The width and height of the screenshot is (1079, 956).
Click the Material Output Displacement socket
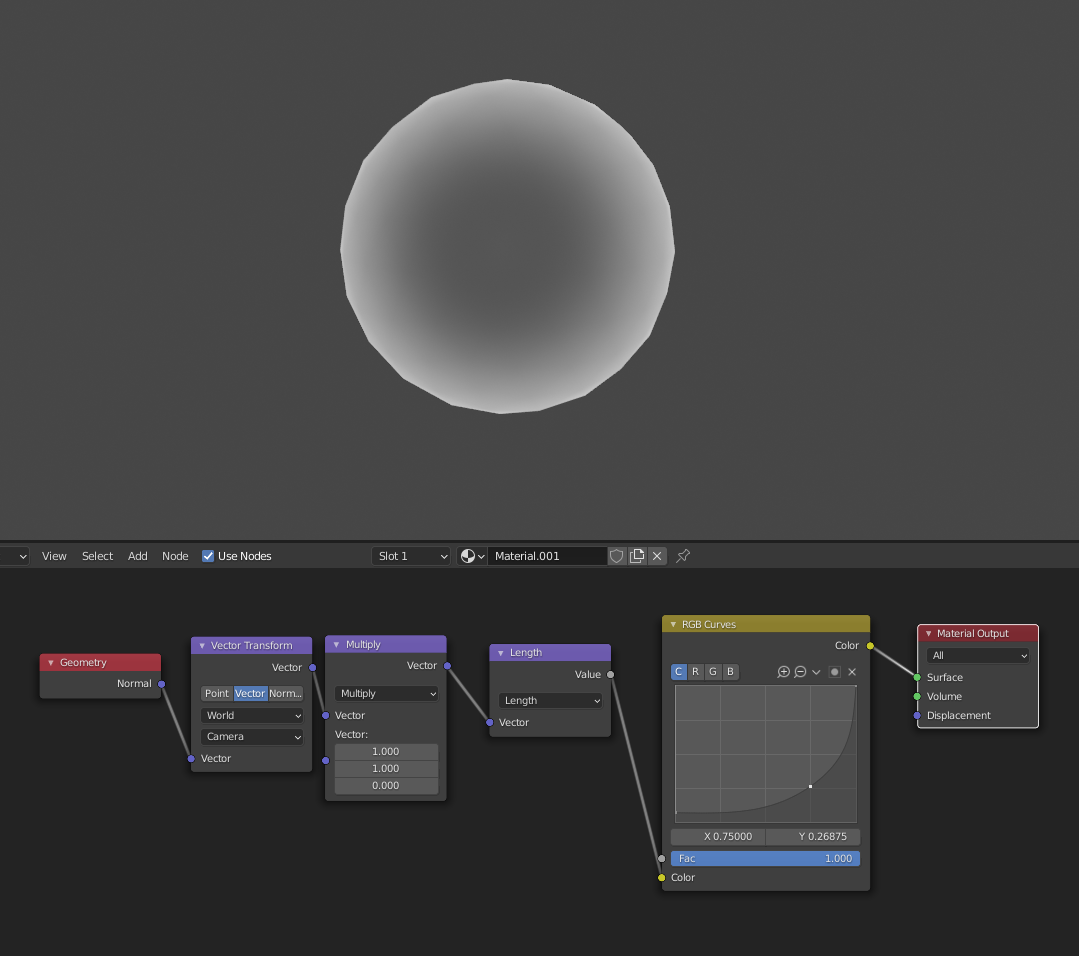tap(917, 716)
